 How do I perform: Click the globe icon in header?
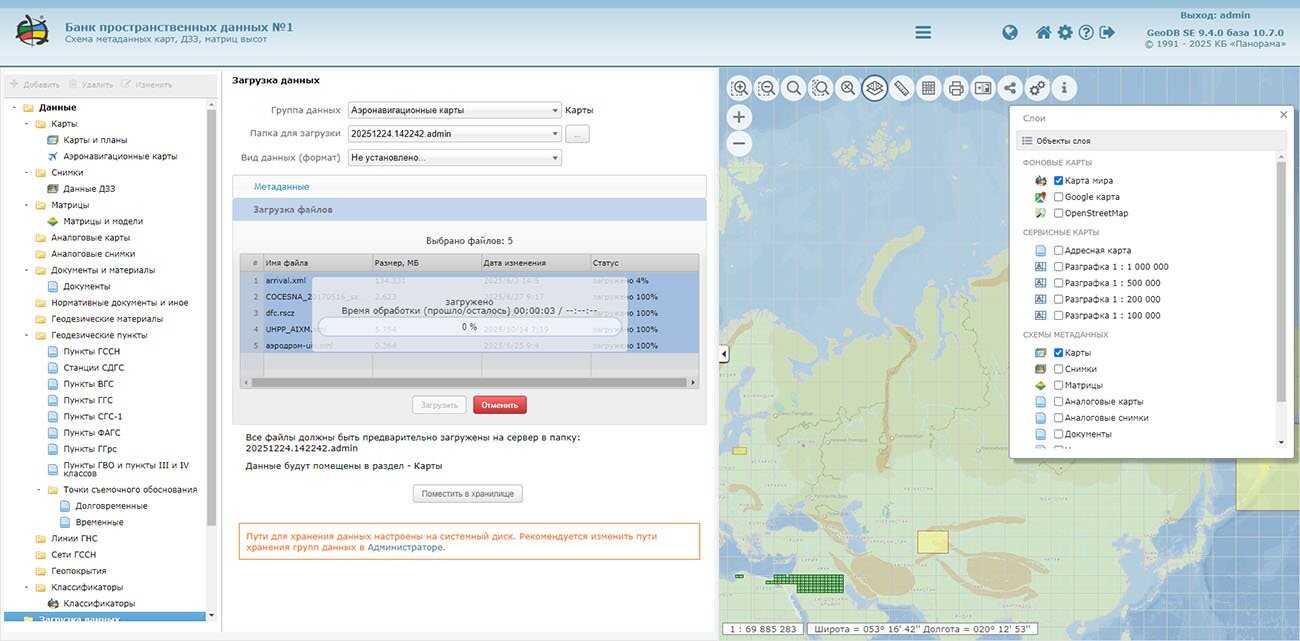pyautogui.click(x=1010, y=33)
